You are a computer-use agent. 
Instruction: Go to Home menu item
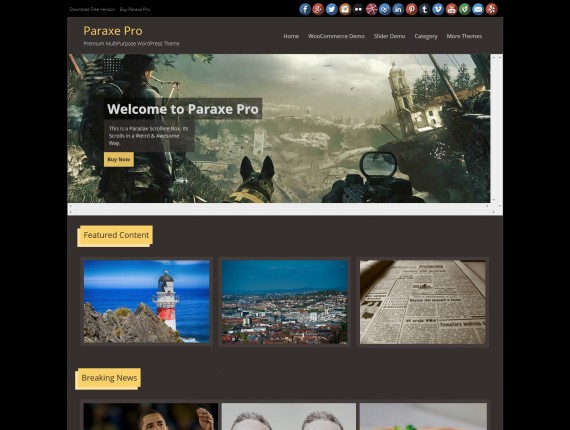(291, 36)
